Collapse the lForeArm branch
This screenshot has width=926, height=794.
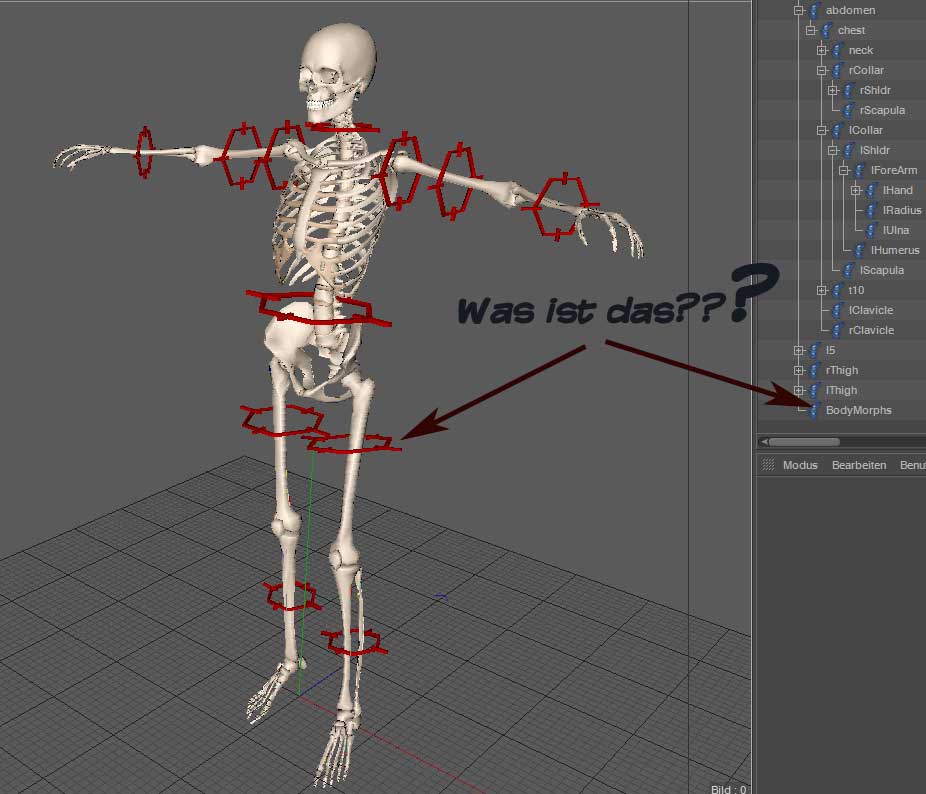point(845,171)
